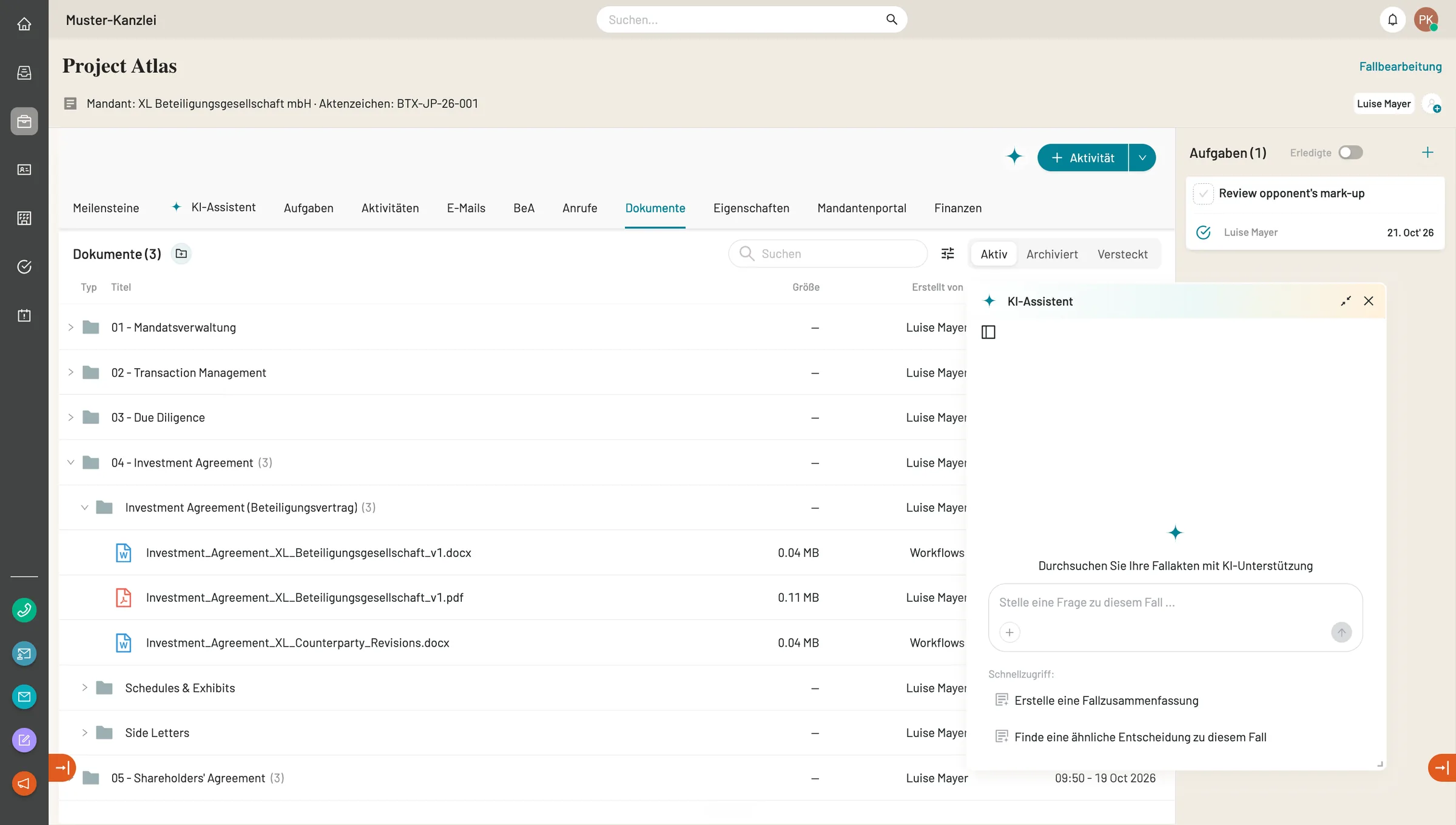Switch to the KI-Assistent tab
Image resolution: width=1456 pixels, height=825 pixels.
tap(214, 207)
